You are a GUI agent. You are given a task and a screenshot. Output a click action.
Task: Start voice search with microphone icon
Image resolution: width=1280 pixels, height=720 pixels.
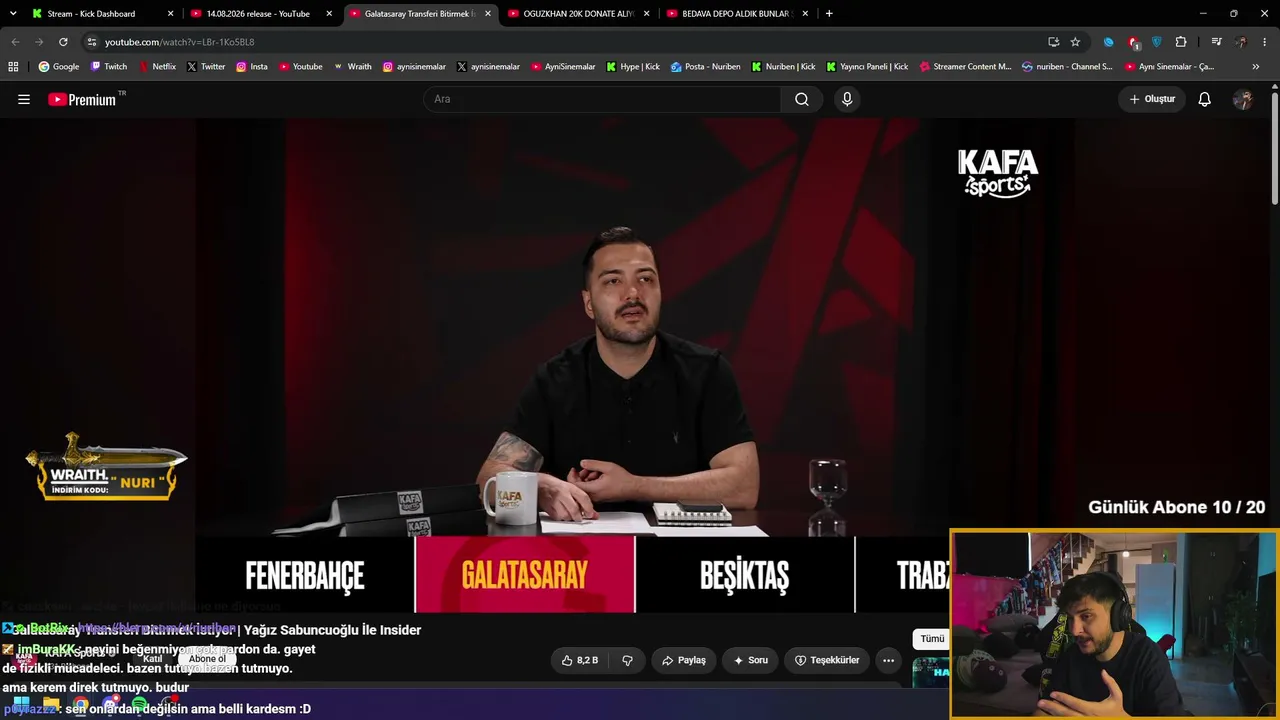[x=847, y=99]
